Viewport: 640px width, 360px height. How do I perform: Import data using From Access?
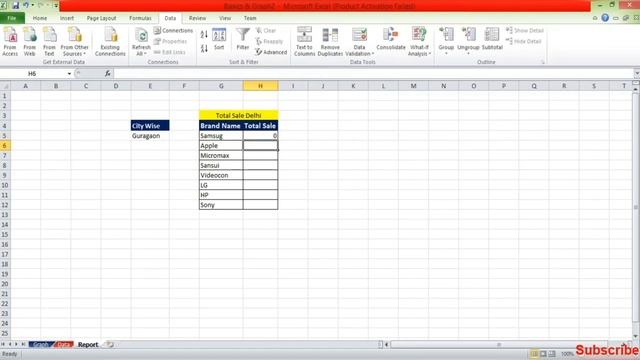tap(10, 41)
